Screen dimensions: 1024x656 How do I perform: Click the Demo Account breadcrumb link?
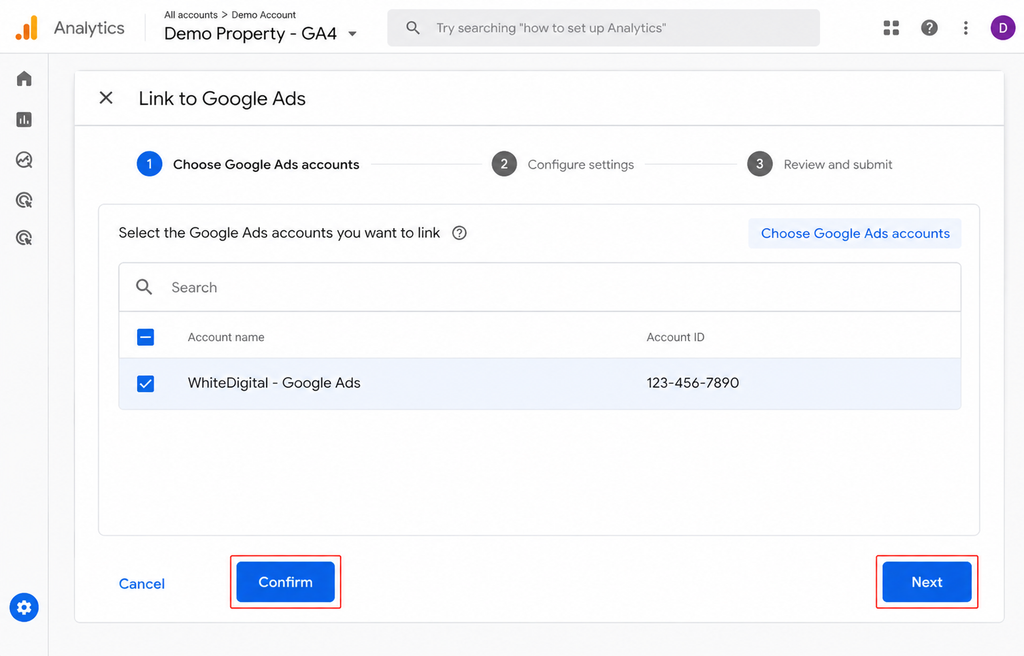pos(264,14)
